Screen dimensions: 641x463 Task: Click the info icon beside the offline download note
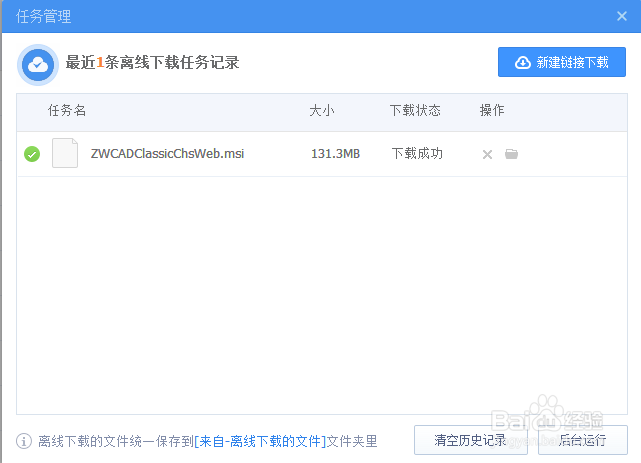[x=24, y=441]
